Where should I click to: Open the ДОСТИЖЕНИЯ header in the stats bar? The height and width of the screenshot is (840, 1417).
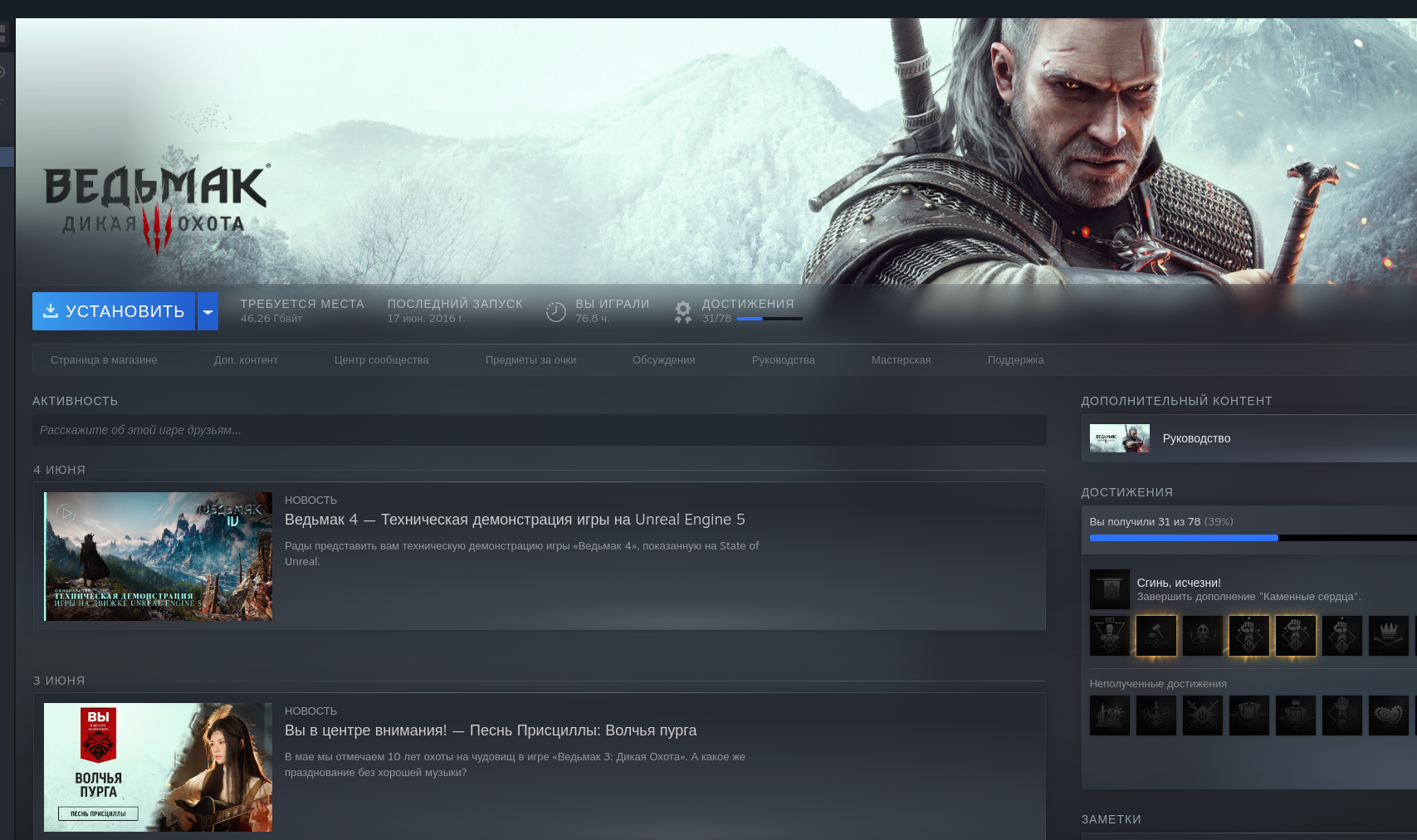[748, 304]
